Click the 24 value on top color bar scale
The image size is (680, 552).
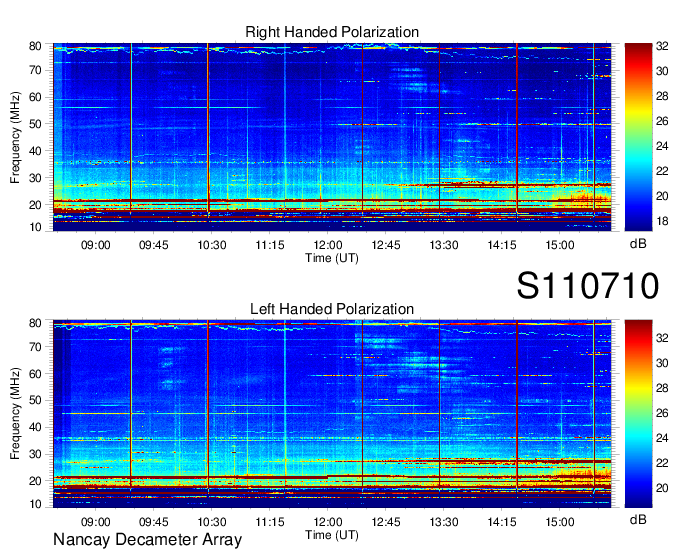pyautogui.click(x=662, y=146)
